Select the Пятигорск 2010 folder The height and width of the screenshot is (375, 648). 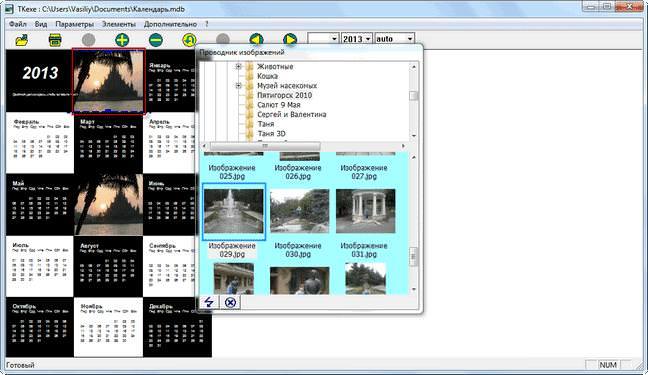click(x=284, y=95)
